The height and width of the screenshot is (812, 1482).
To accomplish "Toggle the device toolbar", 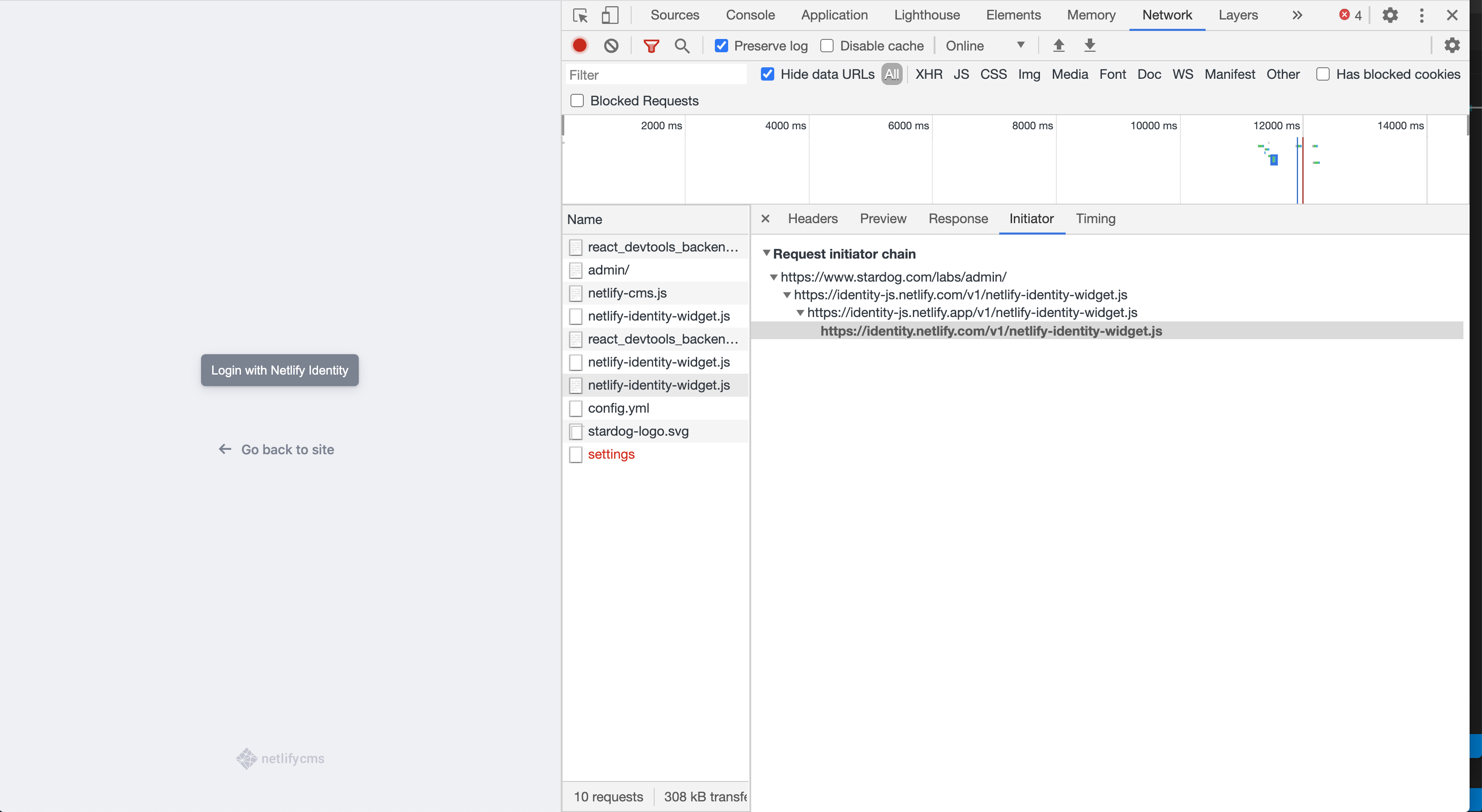I will 610,15.
